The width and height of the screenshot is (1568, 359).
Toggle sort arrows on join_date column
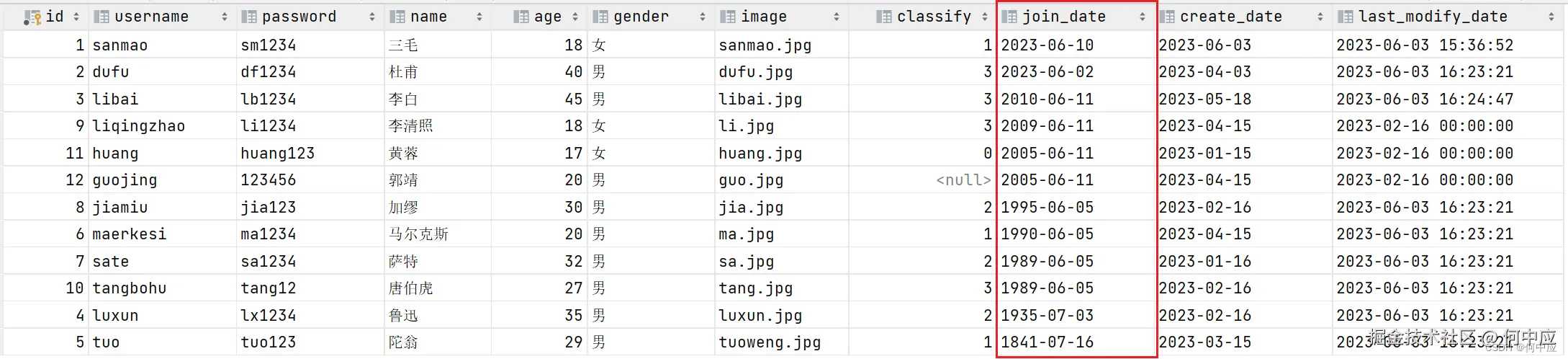coord(1143,17)
